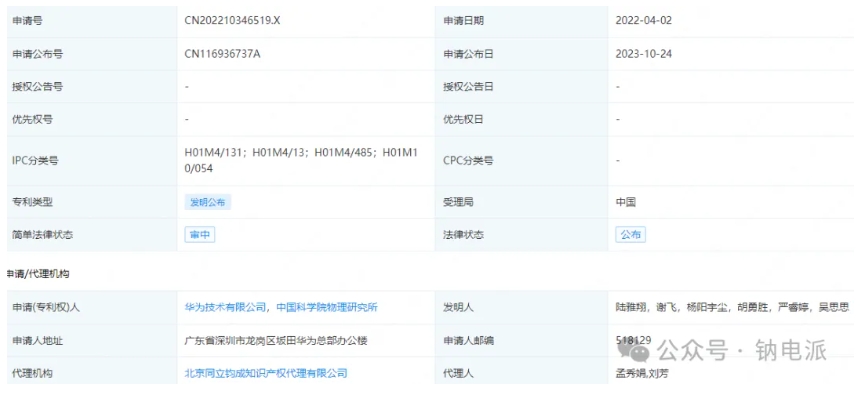Click the 公布 legal status tag
Image resolution: width=862 pixels, height=394 pixels.
point(631,235)
